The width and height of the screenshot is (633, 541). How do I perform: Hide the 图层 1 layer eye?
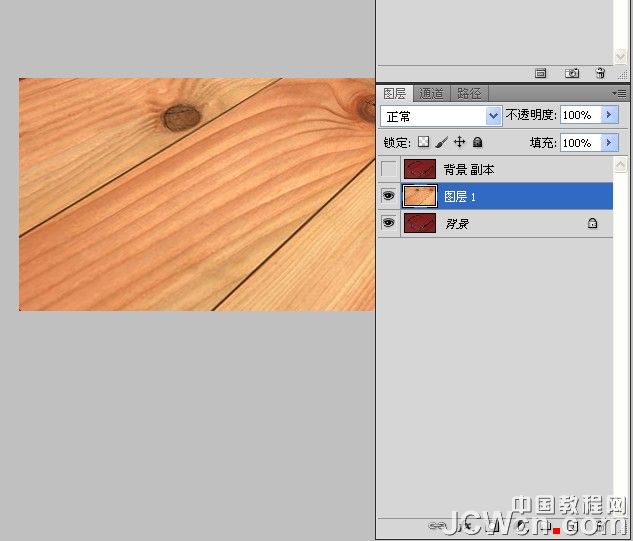(x=388, y=196)
